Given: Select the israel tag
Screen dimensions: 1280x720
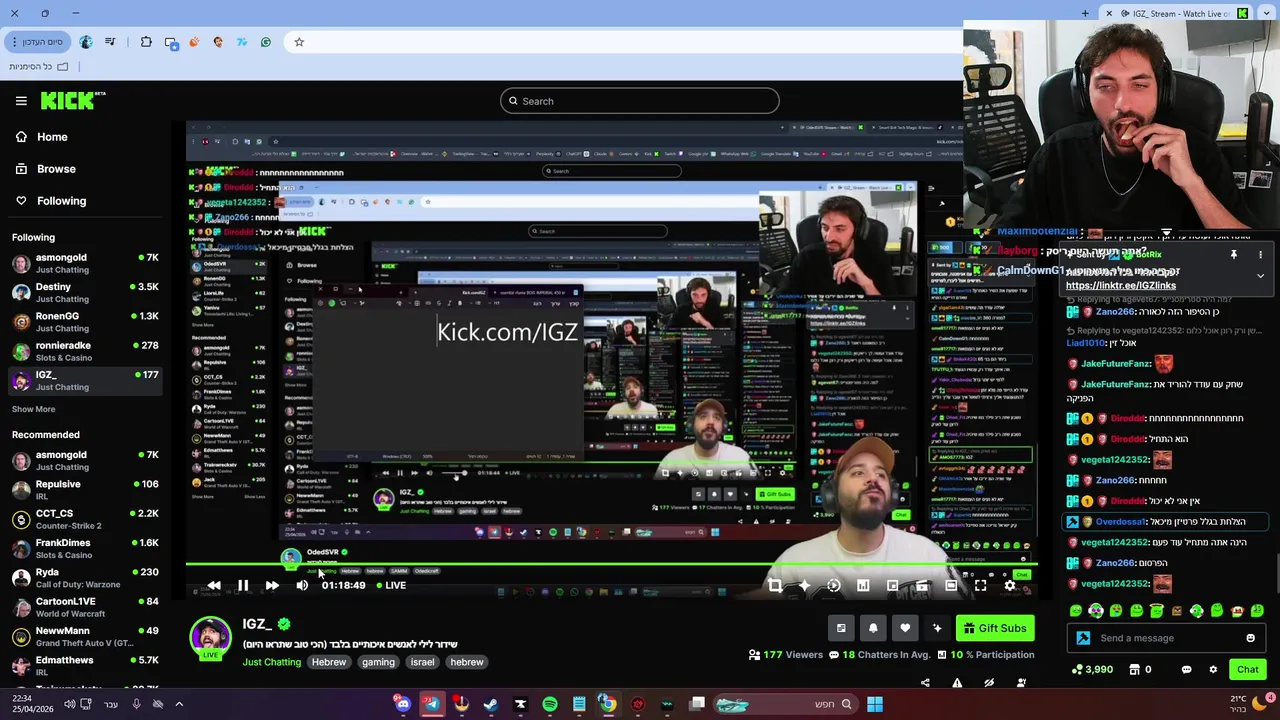Looking at the screenshot, I should [422, 662].
